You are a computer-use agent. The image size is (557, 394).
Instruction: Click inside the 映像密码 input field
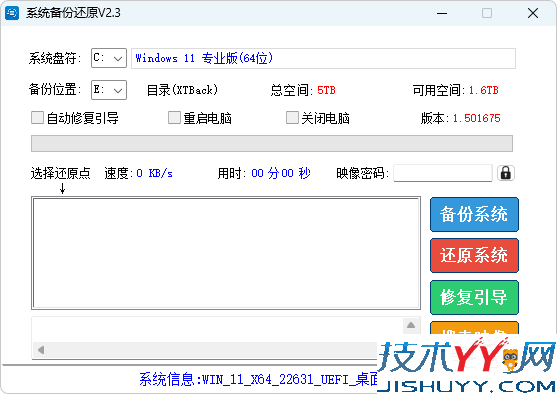[x=443, y=173]
